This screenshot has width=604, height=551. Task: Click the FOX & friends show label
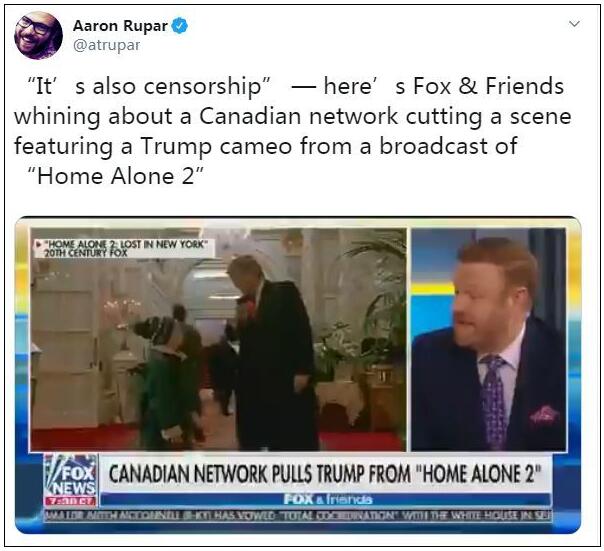(328, 499)
